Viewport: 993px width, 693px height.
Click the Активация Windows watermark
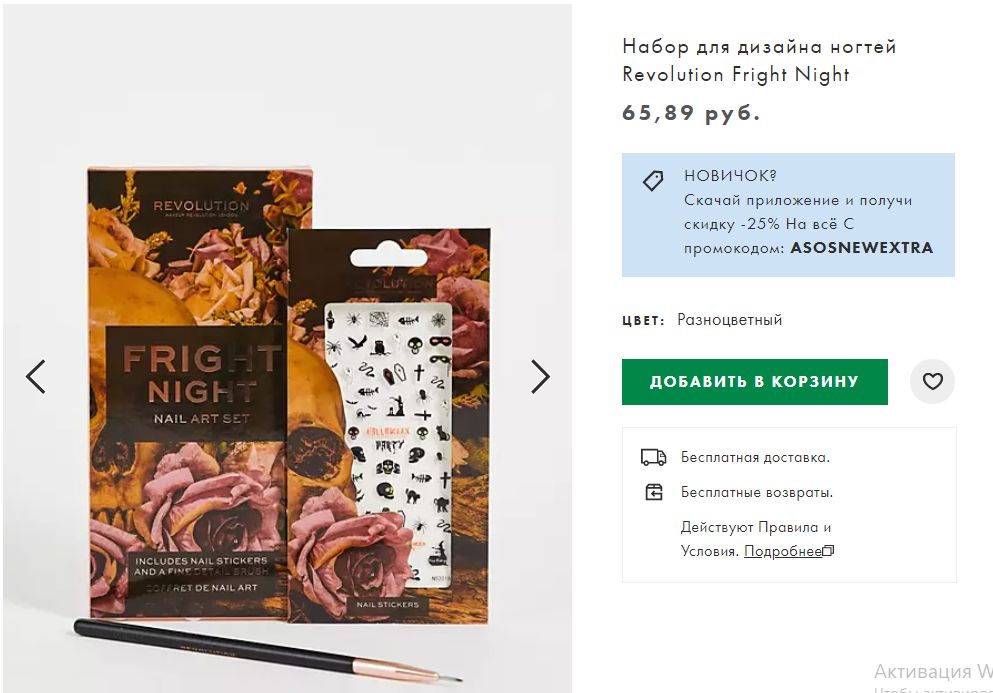click(x=933, y=671)
